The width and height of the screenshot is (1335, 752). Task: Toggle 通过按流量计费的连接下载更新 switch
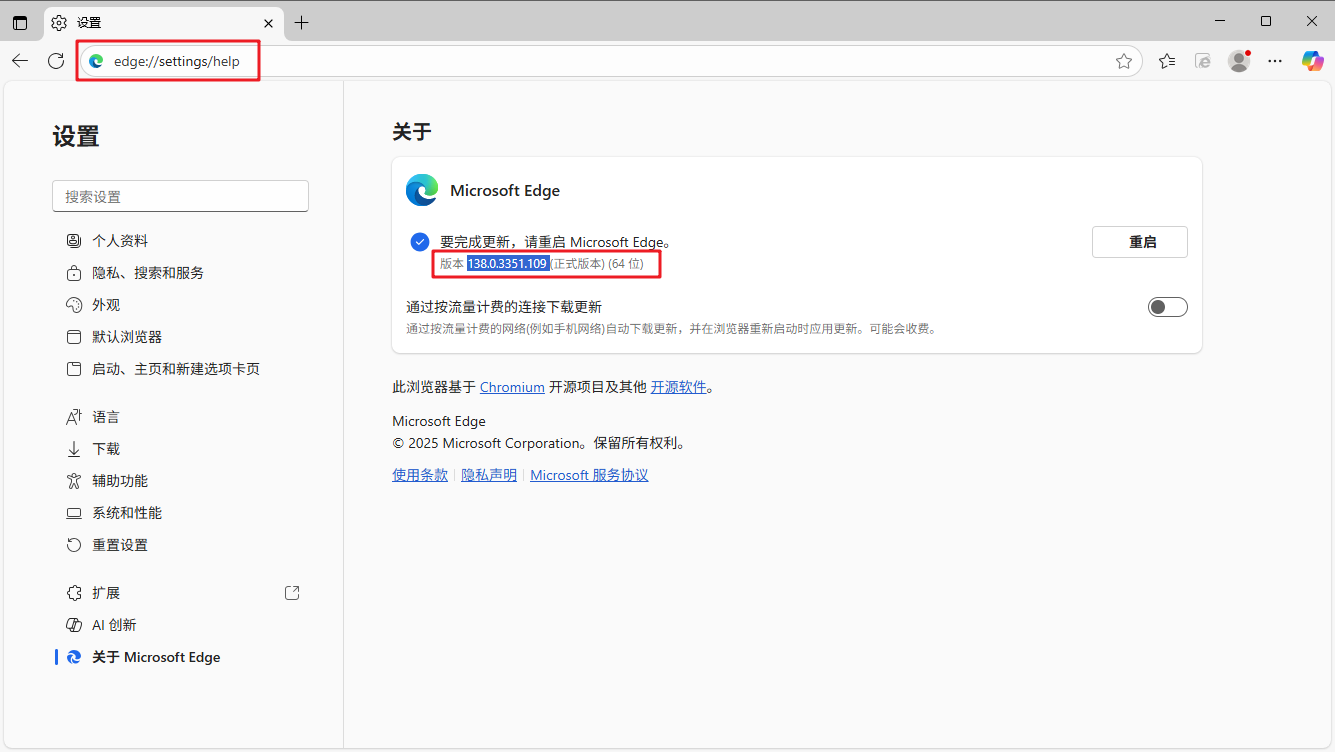[x=1168, y=307]
